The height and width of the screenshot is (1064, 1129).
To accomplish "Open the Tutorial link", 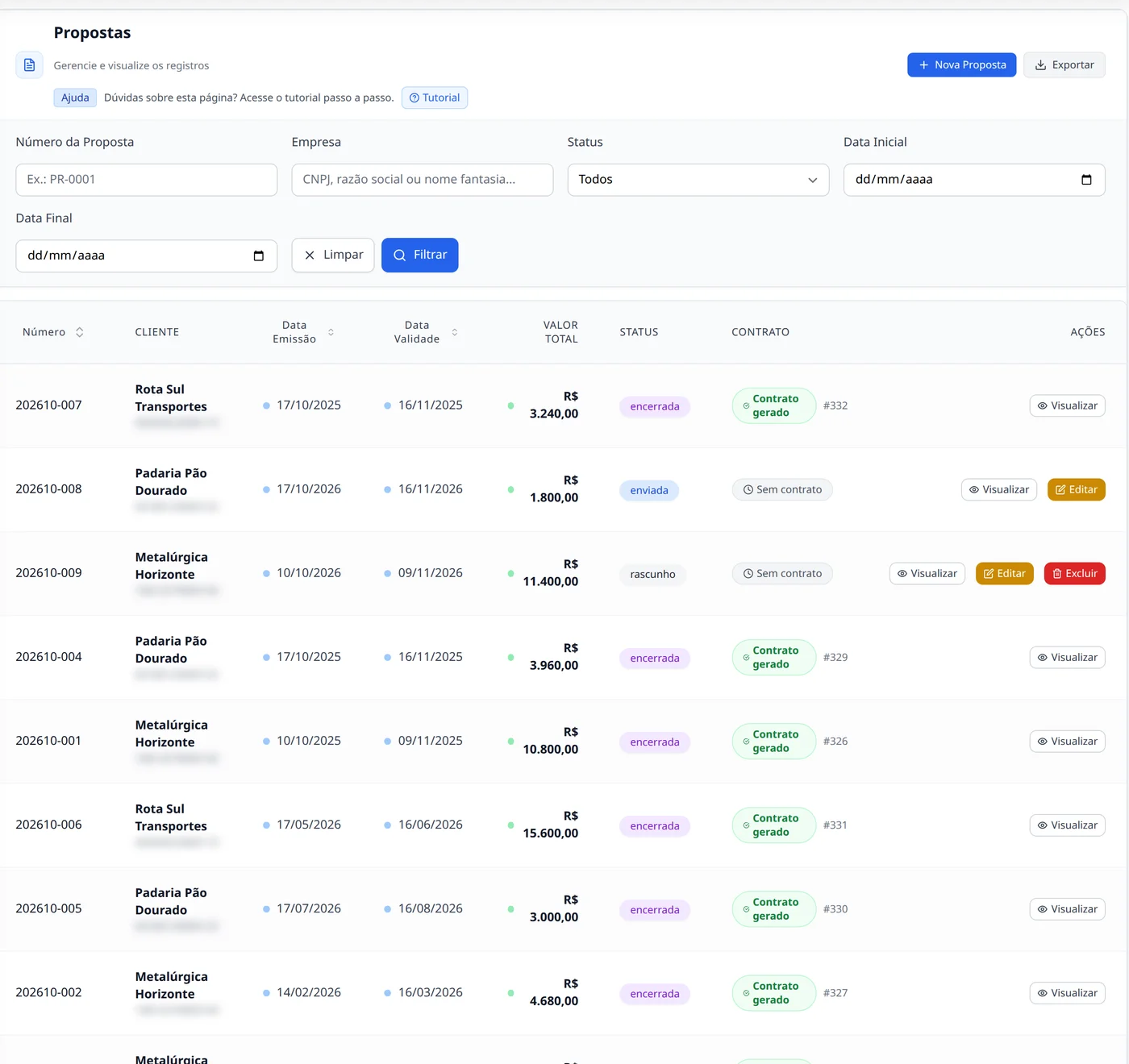I will (x=435, y=98).
